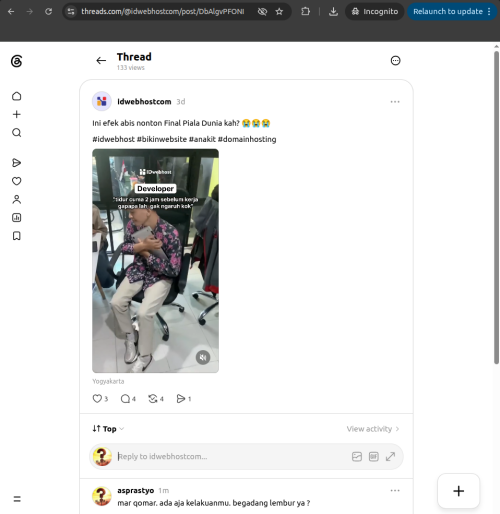Image resolution: width=500 pixels, height=514 pixels.
Task: Go to the Home feed icon
Action: coord(17,96)
